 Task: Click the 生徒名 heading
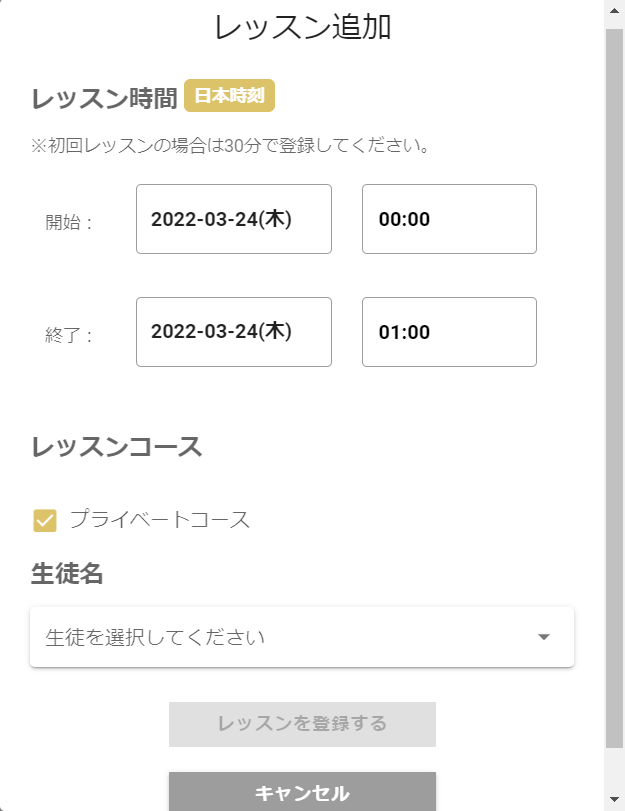tap(67, 574)
